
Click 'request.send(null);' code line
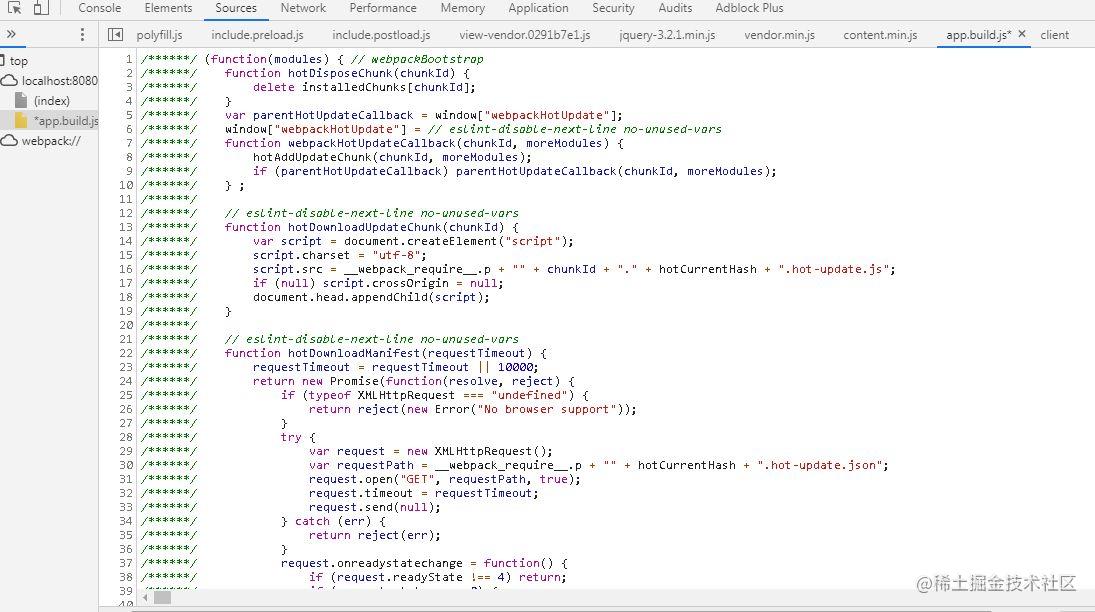pos(374,507)
